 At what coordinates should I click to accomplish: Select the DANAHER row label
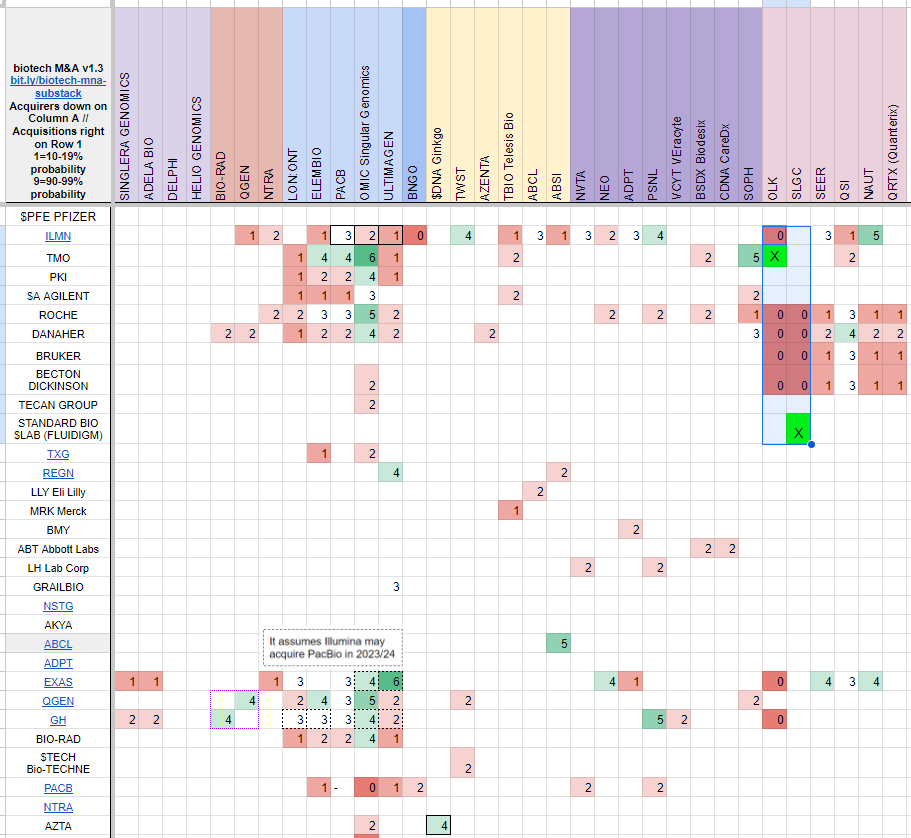point(58,334)
